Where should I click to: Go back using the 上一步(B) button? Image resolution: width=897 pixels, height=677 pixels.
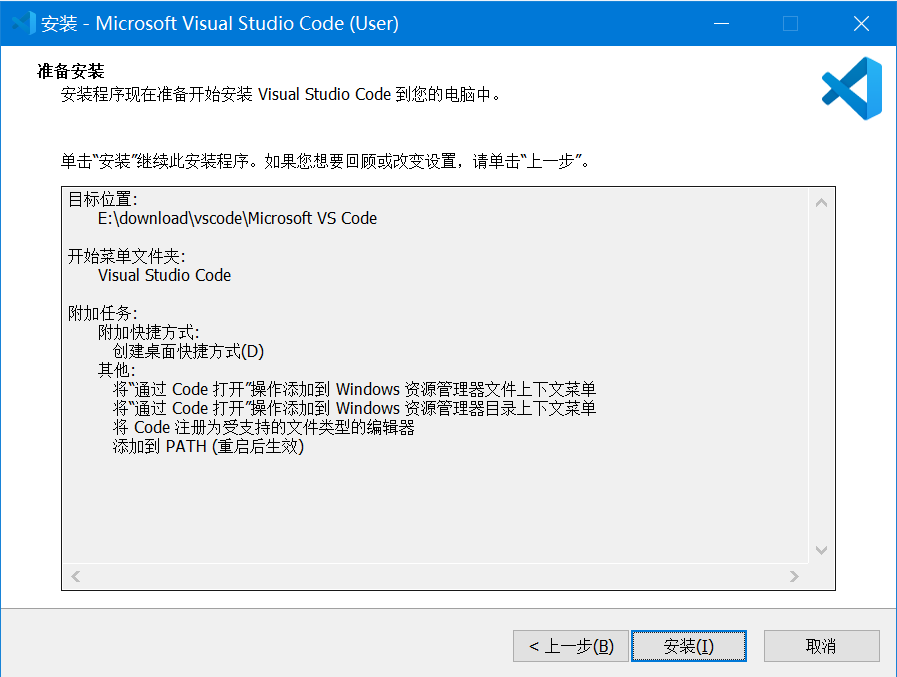pos(570,646)
